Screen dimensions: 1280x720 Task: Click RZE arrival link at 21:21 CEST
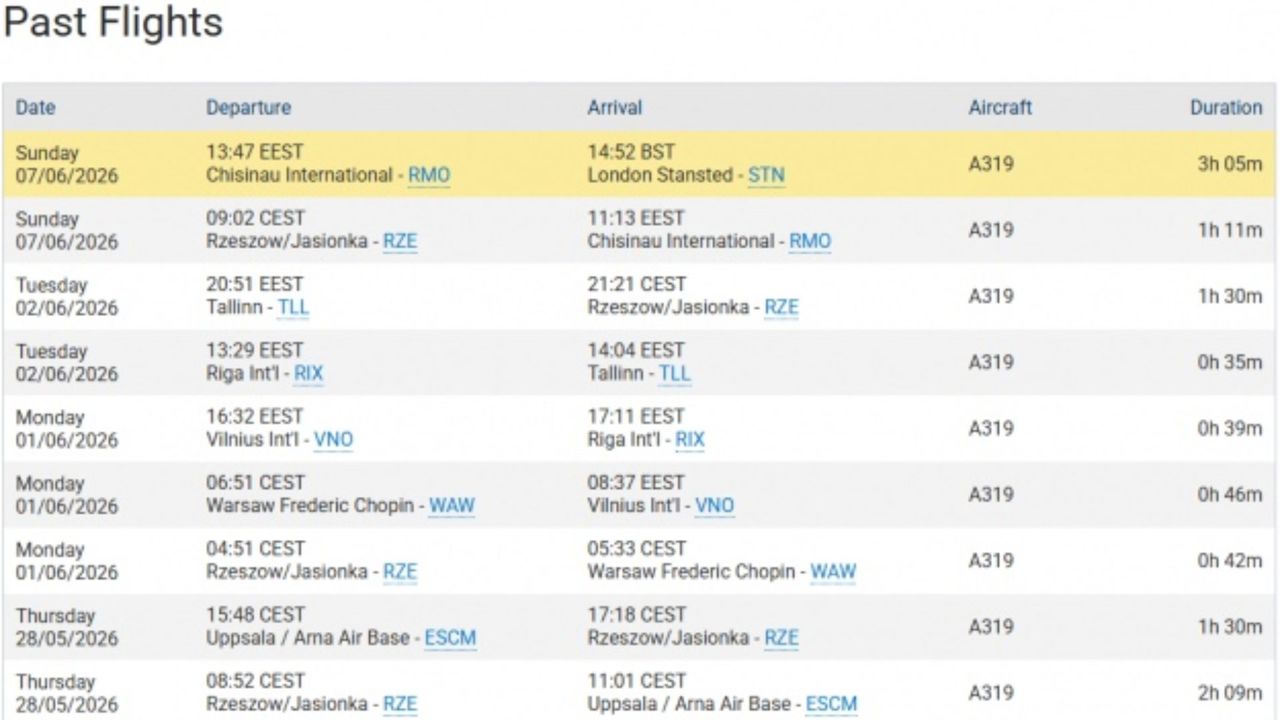[781, 307]
